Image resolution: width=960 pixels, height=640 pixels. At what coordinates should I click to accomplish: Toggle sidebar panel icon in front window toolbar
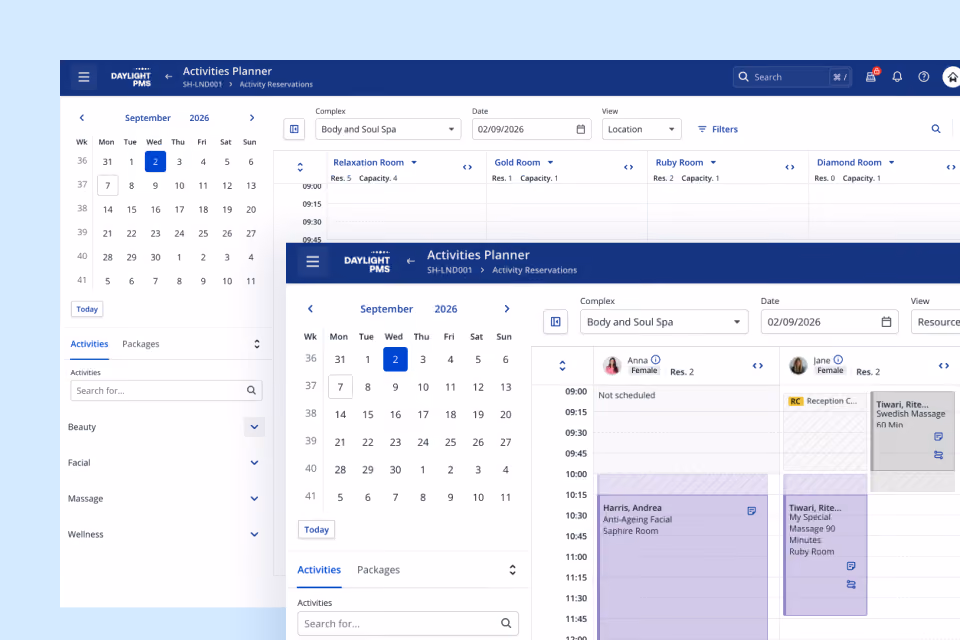coord(555,322)
